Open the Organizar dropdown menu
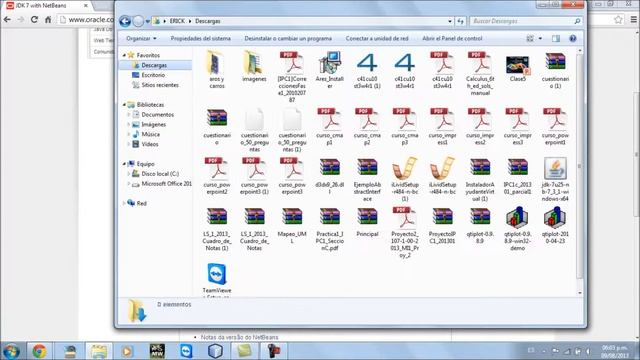This screenshot has height=360, width=640. coord(141,38)
